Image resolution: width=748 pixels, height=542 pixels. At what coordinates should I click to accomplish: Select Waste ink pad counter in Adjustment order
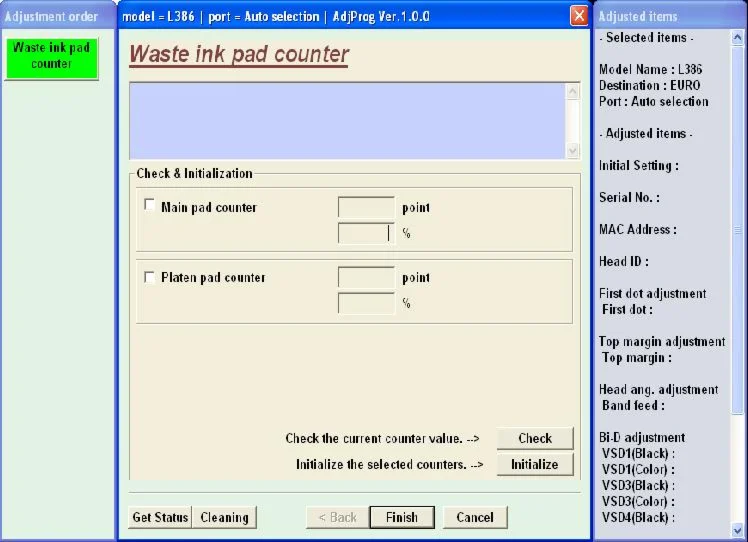pos(52,58)
